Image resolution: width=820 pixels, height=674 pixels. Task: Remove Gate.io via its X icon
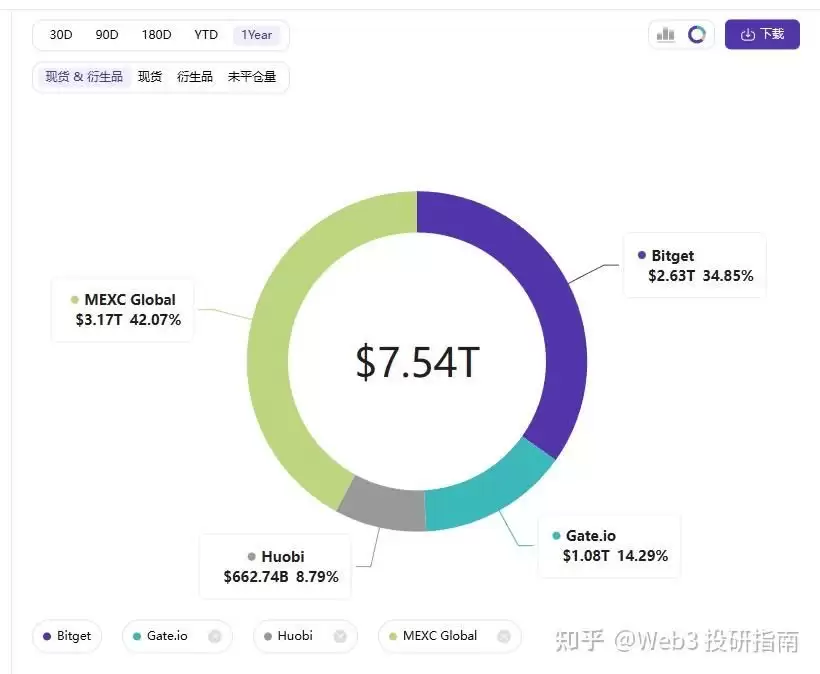pyautogui.click(x=216, y=636)
